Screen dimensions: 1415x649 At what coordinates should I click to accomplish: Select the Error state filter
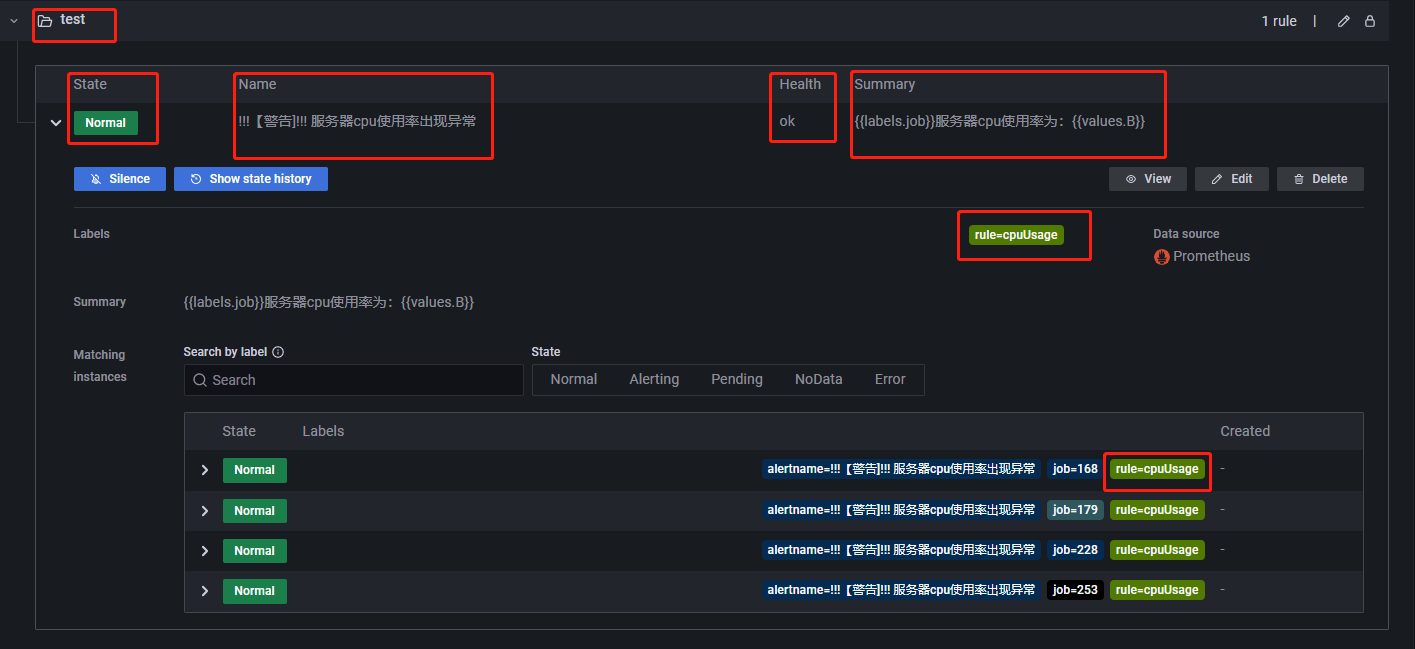[889, 380]
